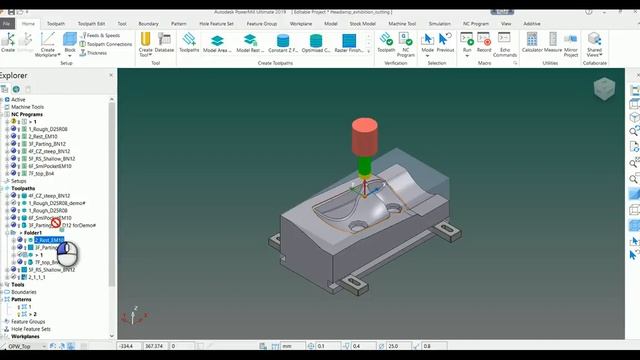Switch to the Boundary tab

click(148, 24)
